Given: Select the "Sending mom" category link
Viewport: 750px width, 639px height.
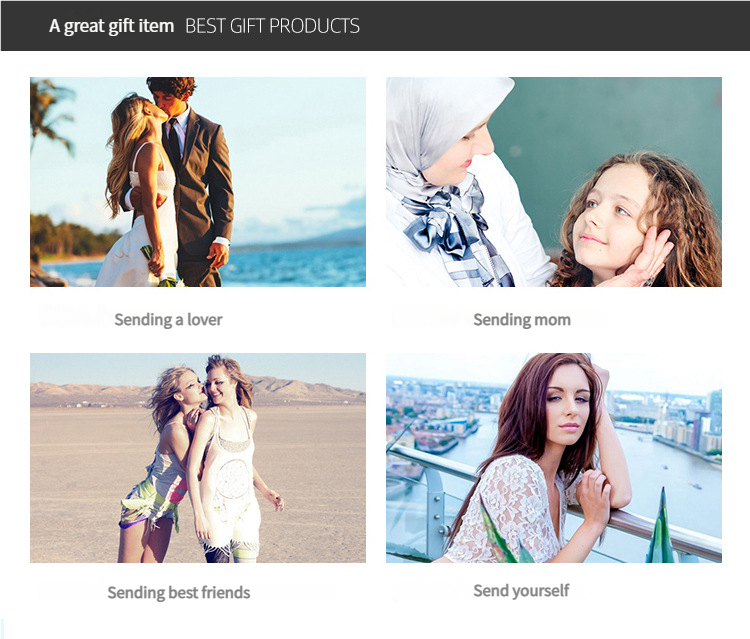Looking at the screenshot, I should pyautogui.click(x=522, y=320).
